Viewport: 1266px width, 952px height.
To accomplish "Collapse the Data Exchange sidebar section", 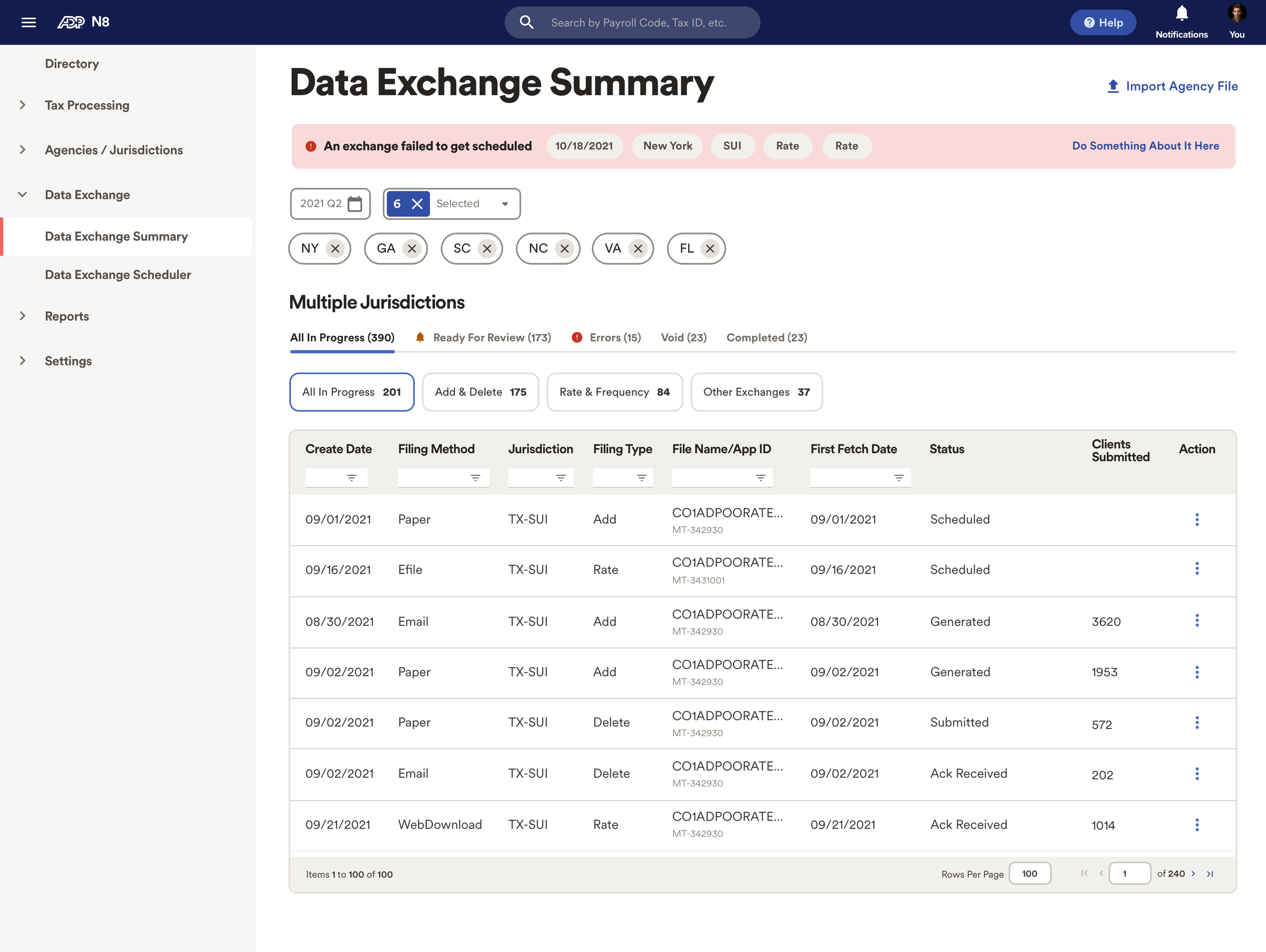I will coord(23,194).
